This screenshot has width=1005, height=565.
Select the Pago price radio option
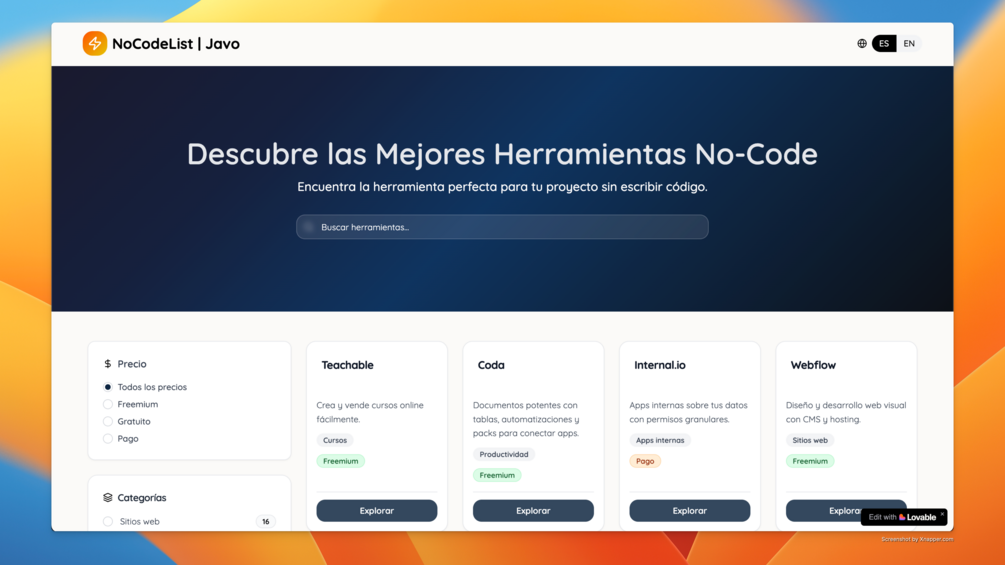108,439
